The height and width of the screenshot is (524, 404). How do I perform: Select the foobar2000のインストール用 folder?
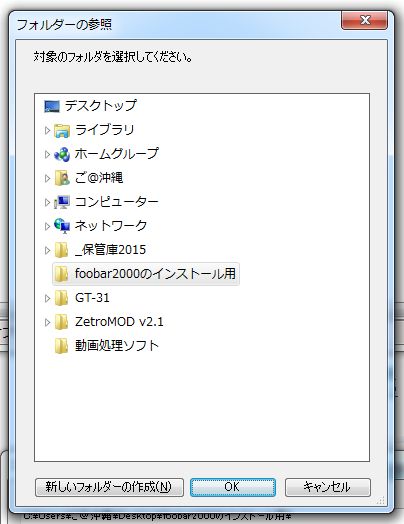pyautogui.click(x=146, y=274)
